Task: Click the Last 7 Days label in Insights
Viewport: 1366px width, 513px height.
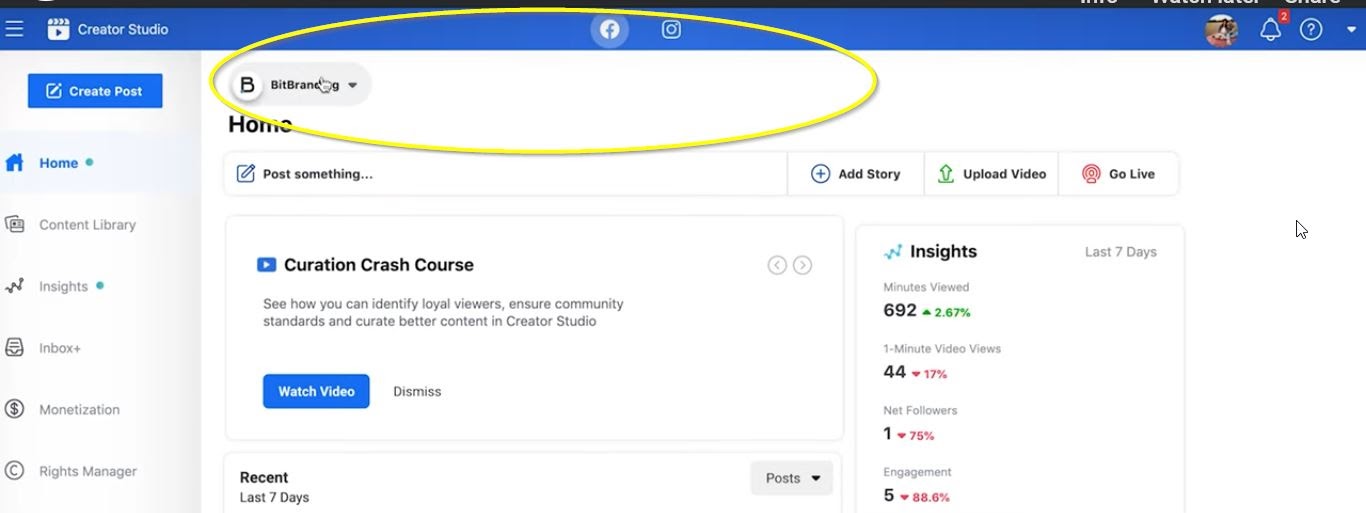Action: 1120,252
